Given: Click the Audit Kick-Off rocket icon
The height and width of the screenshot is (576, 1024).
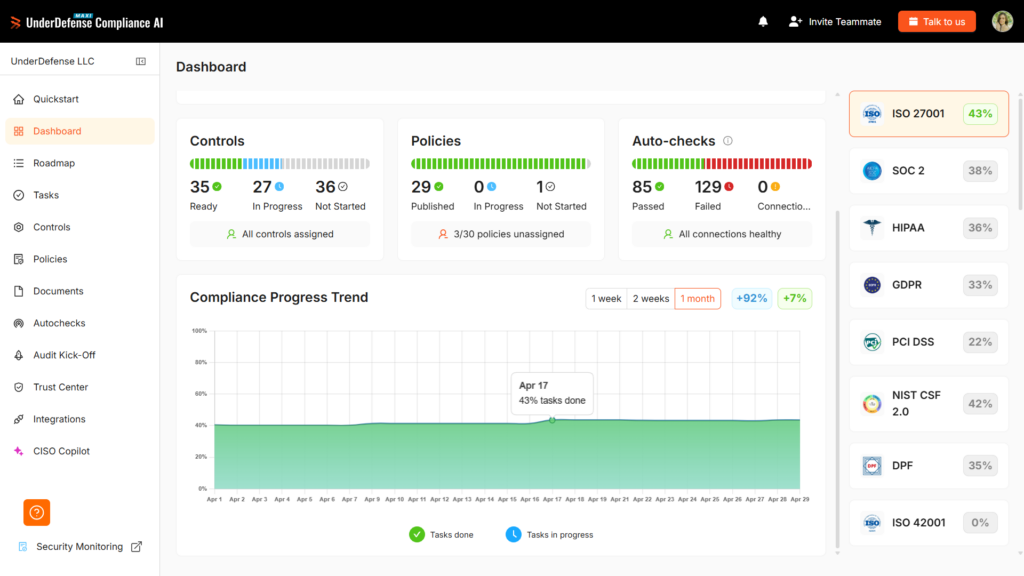Looking at the screenshot, I should [x=18, y=355].
